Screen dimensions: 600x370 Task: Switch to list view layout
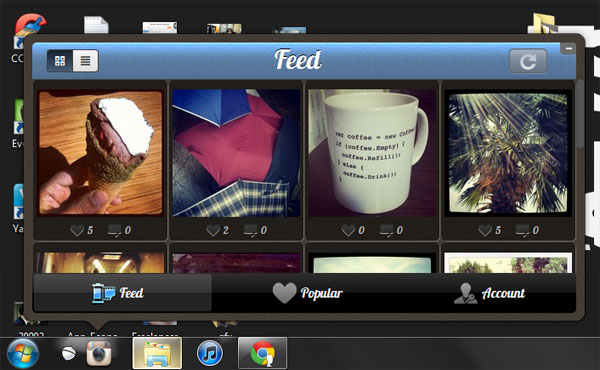click(x=85, y=61)
